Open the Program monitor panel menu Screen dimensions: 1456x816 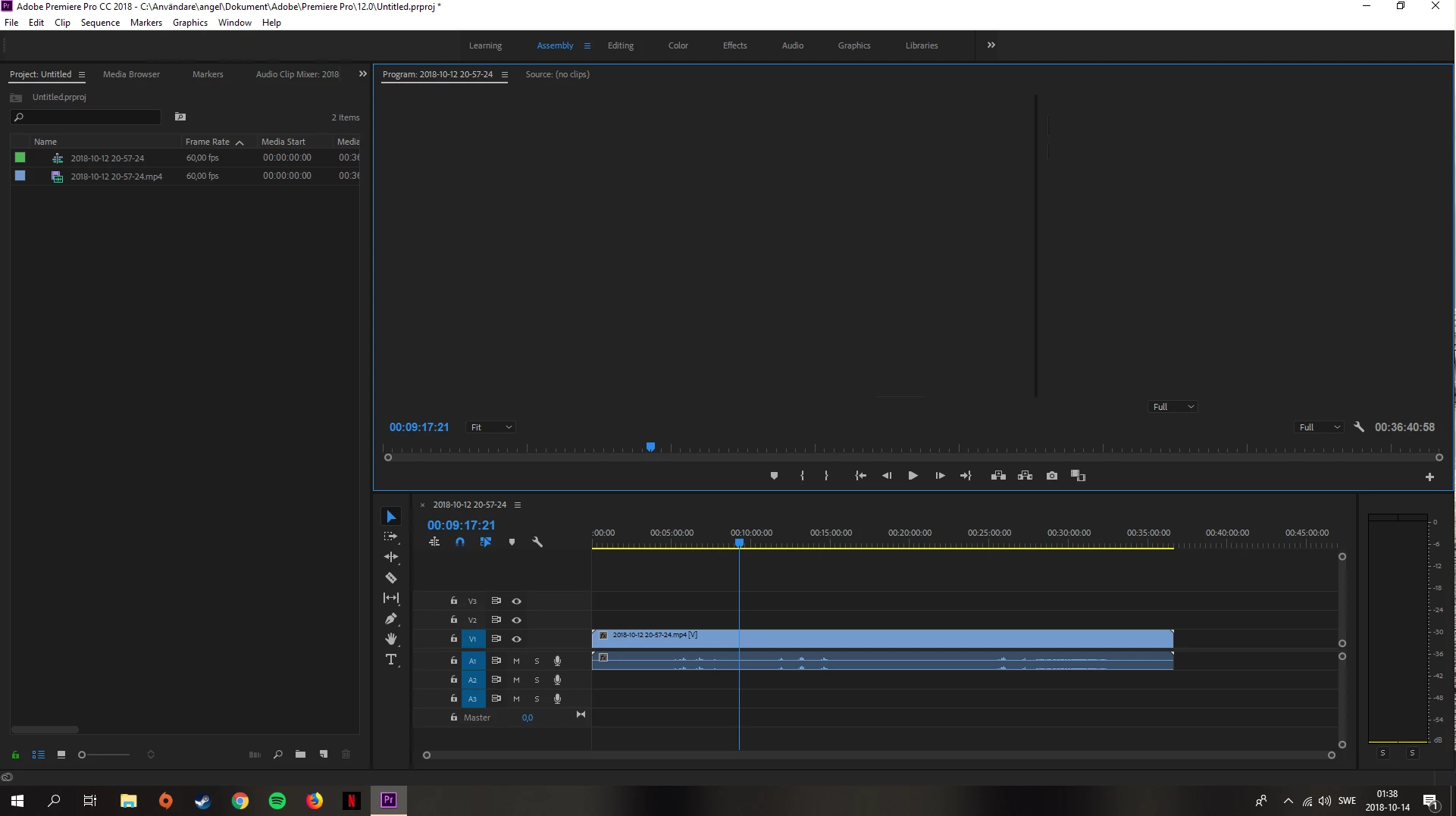coord(504,74)
